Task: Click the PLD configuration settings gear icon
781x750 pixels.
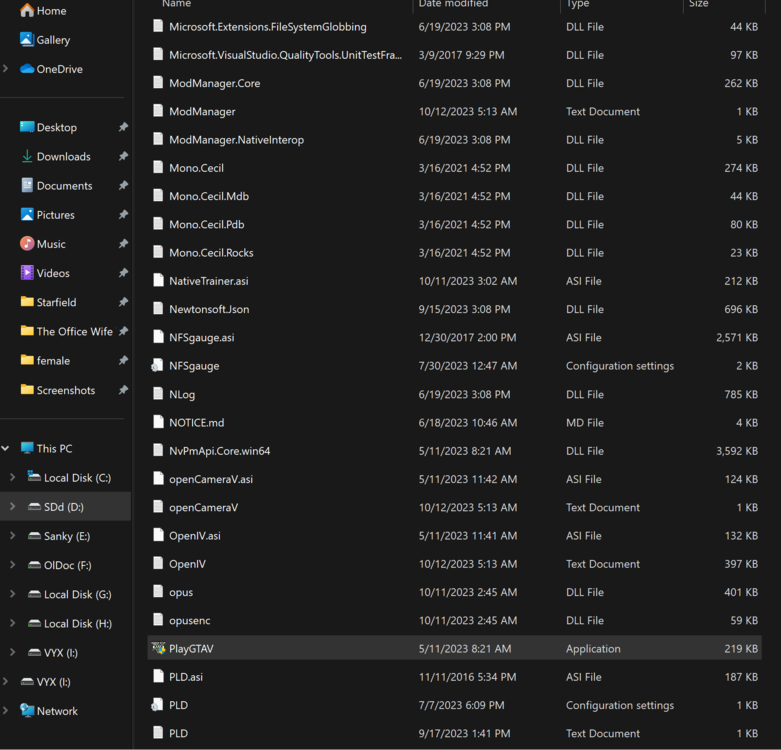Action: click(157, 705)
